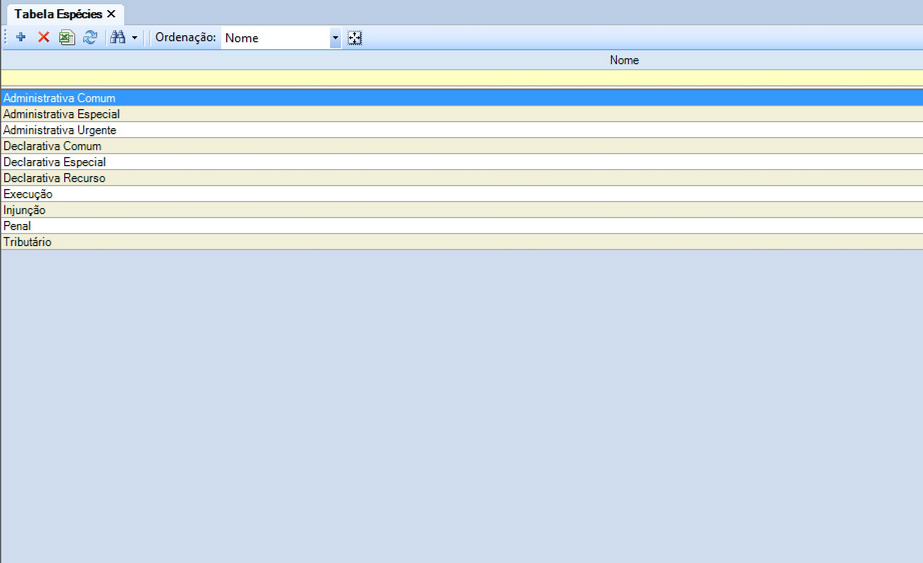Select the Tabela Espécies tab
This screenshot has height=563, width=923.
pyautogui.click(x=58, y=14)
